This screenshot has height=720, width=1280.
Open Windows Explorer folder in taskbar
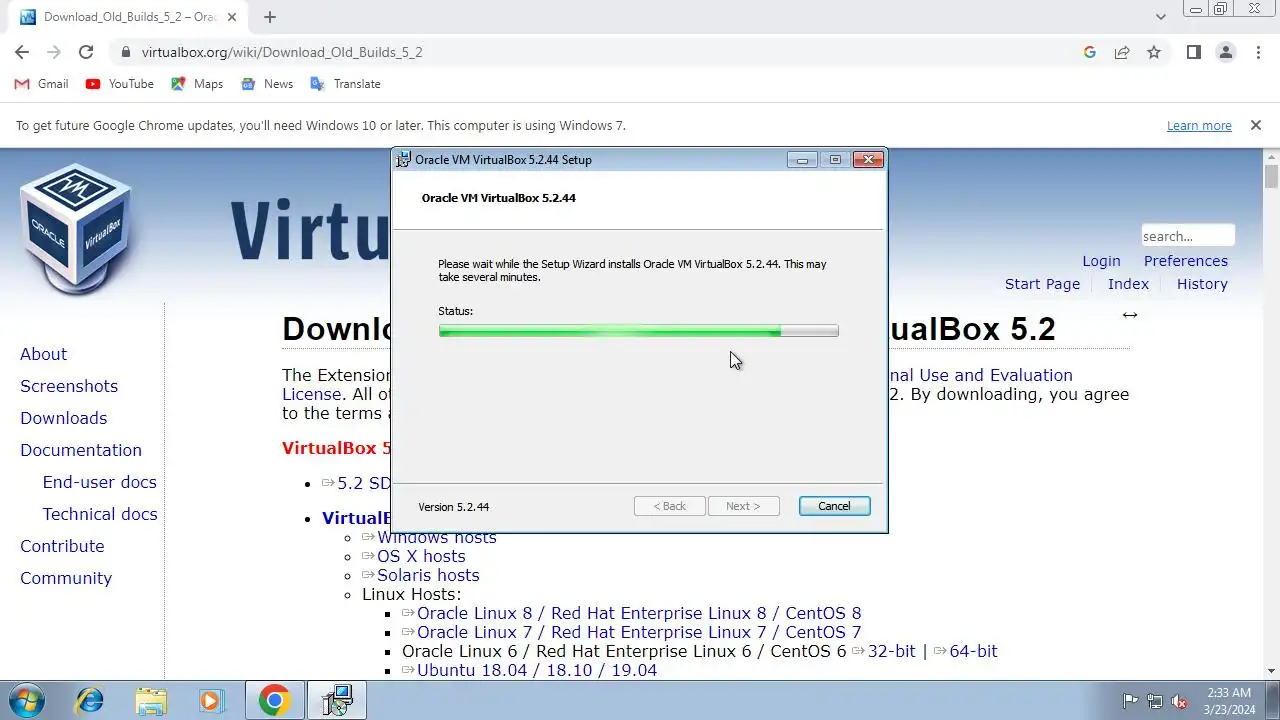tap(151, 700)
